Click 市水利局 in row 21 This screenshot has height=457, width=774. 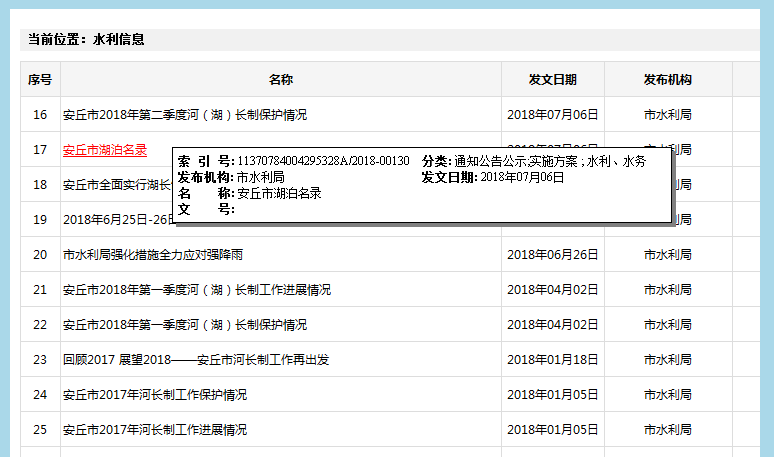tap(668, 290)
